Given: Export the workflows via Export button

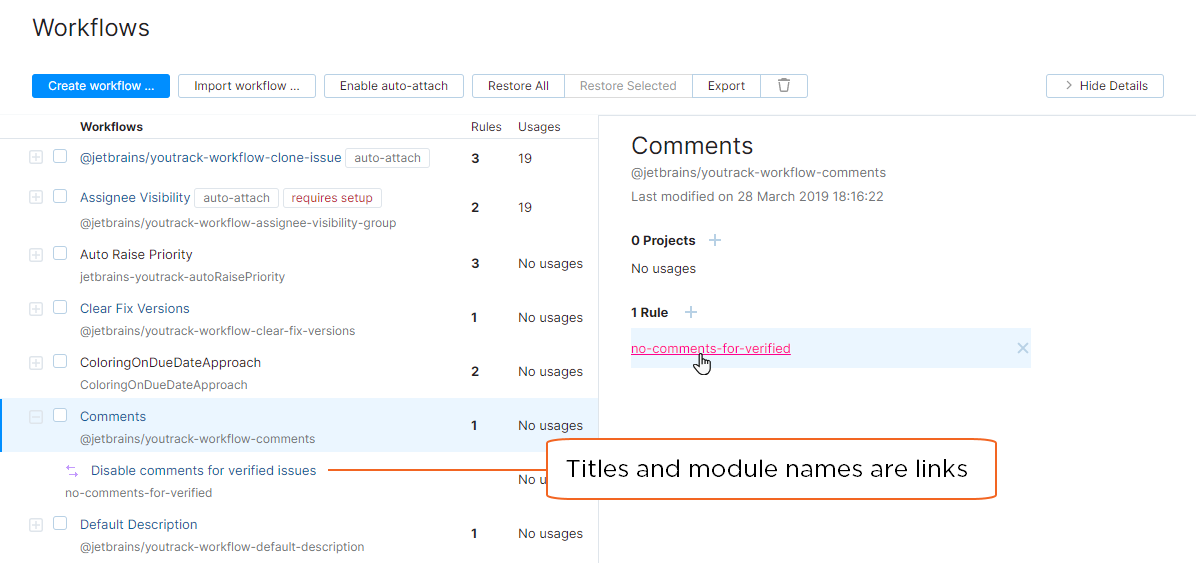Looking at the screenshot, I should click(x=726, y=86).
